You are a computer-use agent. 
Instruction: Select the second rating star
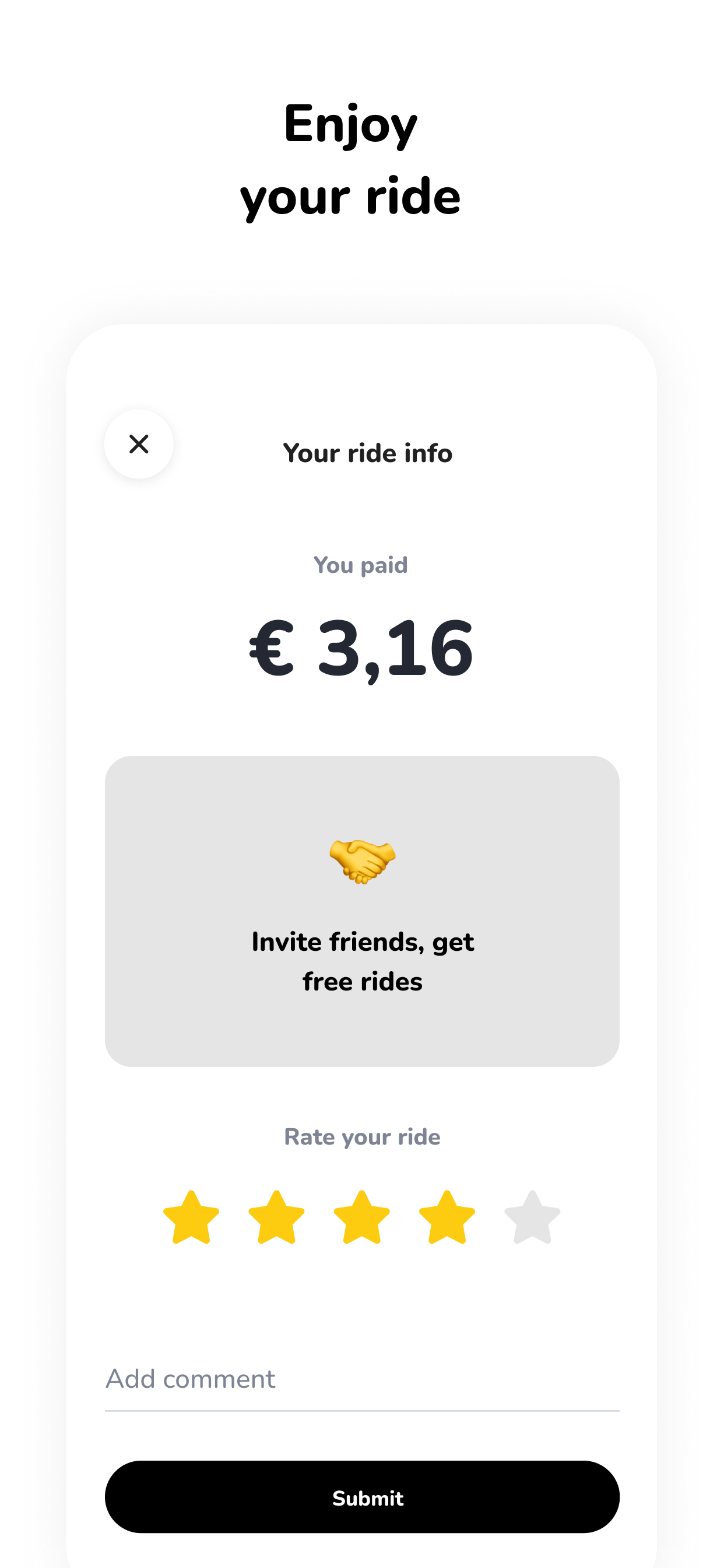(276, 1217)
